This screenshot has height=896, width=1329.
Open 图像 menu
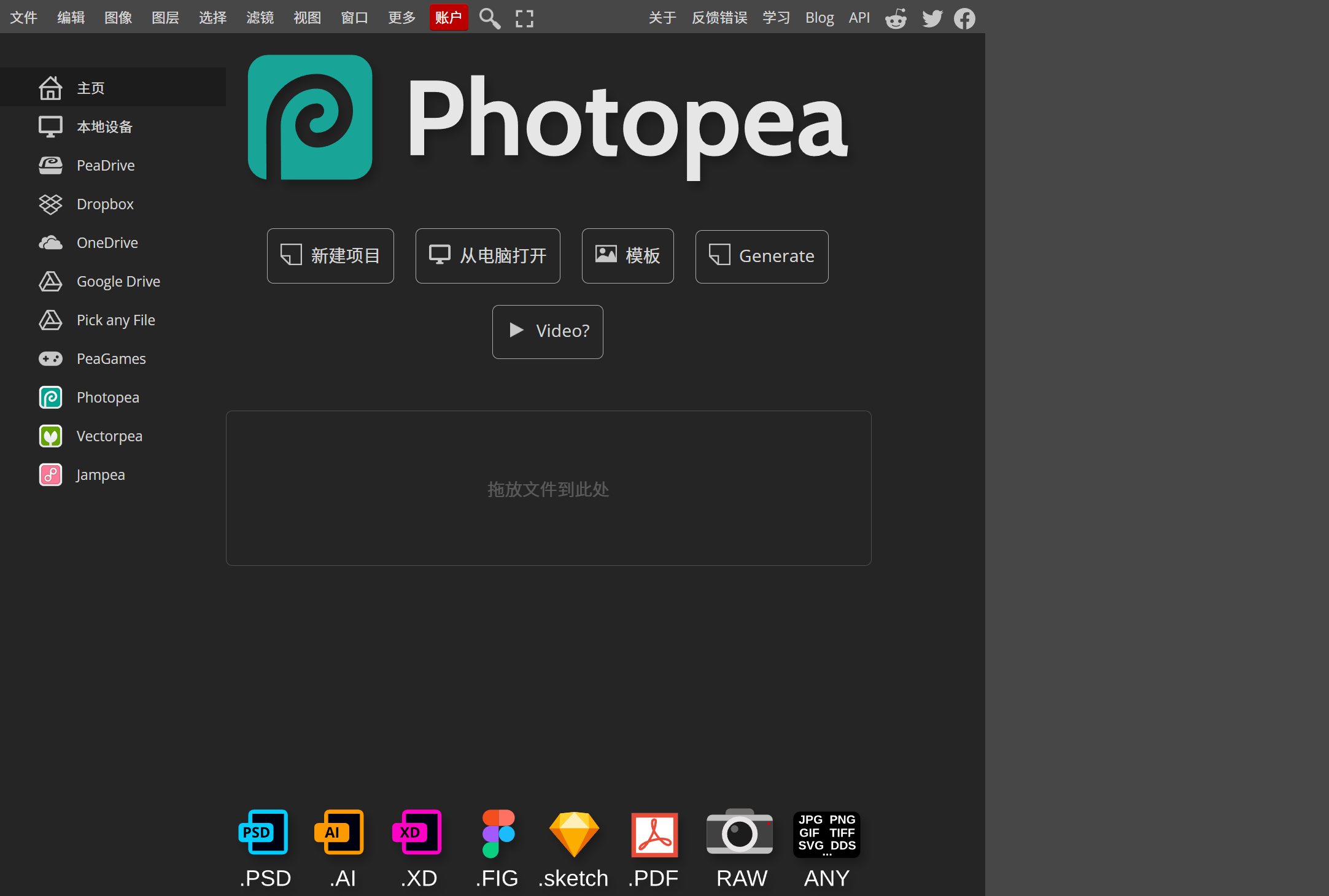[118, 17]
